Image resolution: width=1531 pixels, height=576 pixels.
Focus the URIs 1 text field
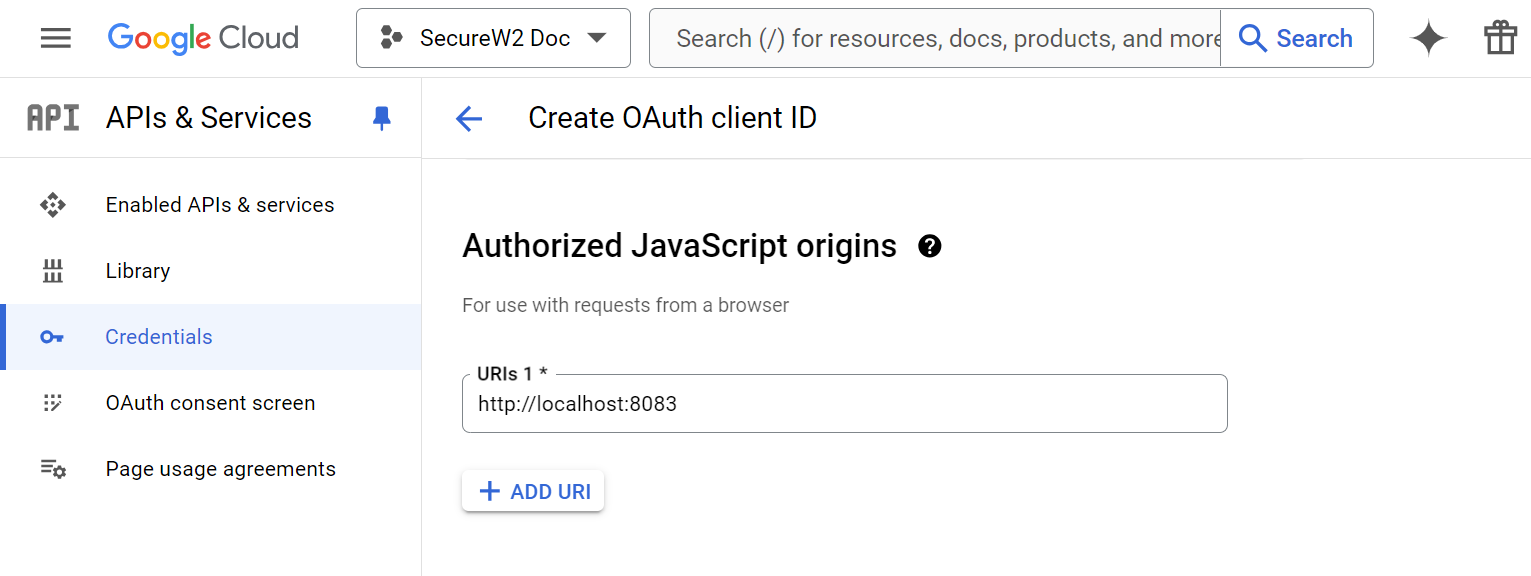coord(844,404)
